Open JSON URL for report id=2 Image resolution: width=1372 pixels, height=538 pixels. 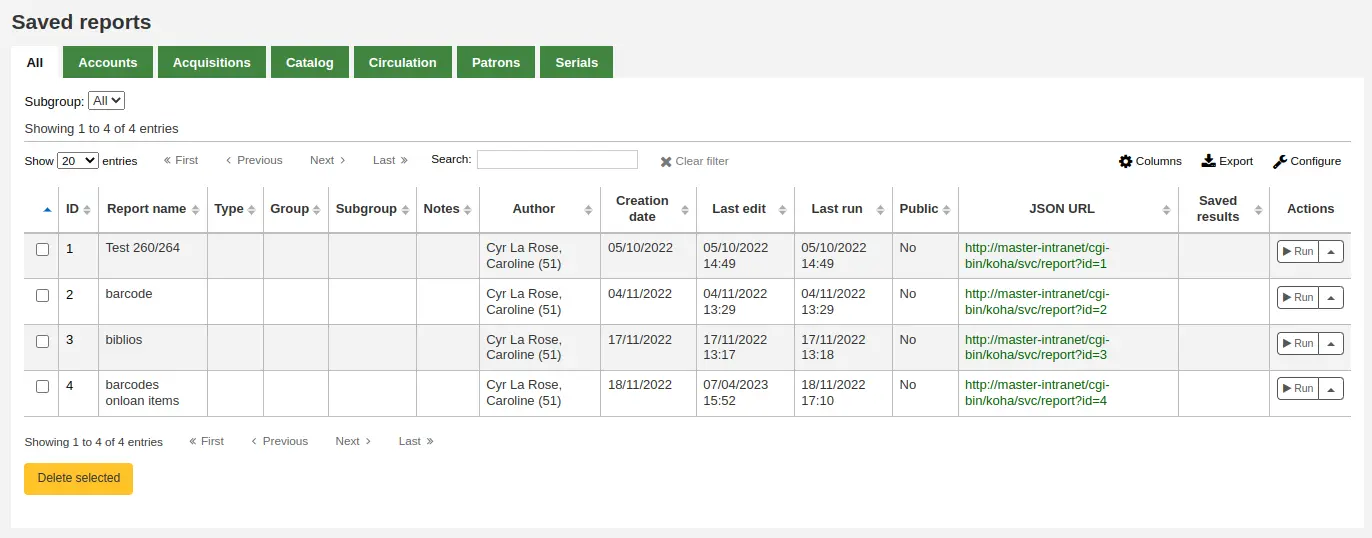coord(1037,302)
